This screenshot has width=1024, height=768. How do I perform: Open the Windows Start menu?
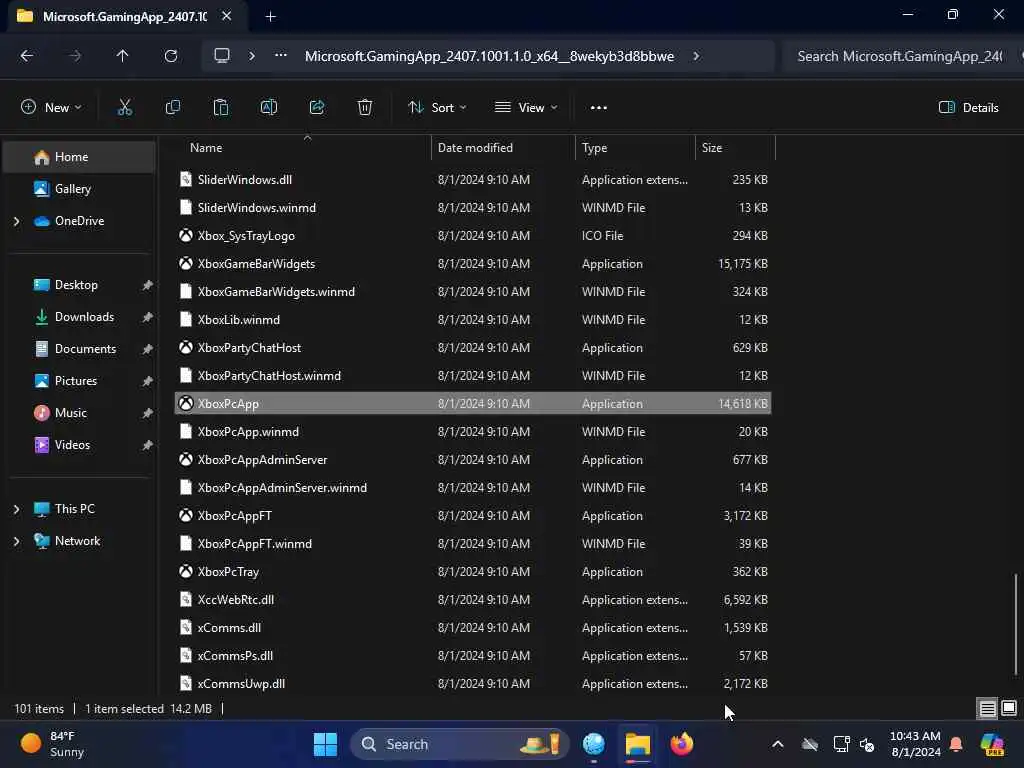pyautogui.click(x=325, y=744)
